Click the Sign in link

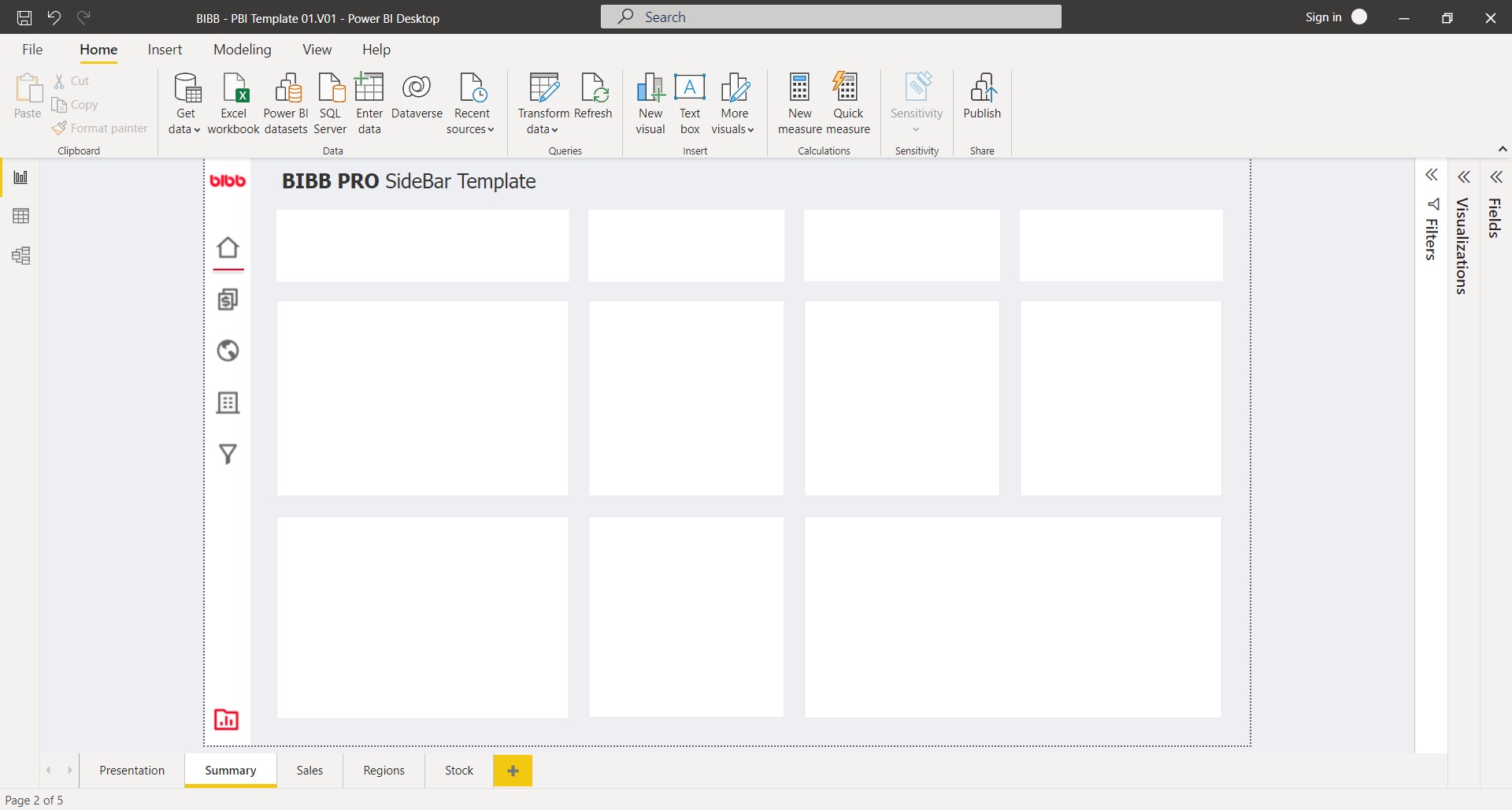point(1323,17)
